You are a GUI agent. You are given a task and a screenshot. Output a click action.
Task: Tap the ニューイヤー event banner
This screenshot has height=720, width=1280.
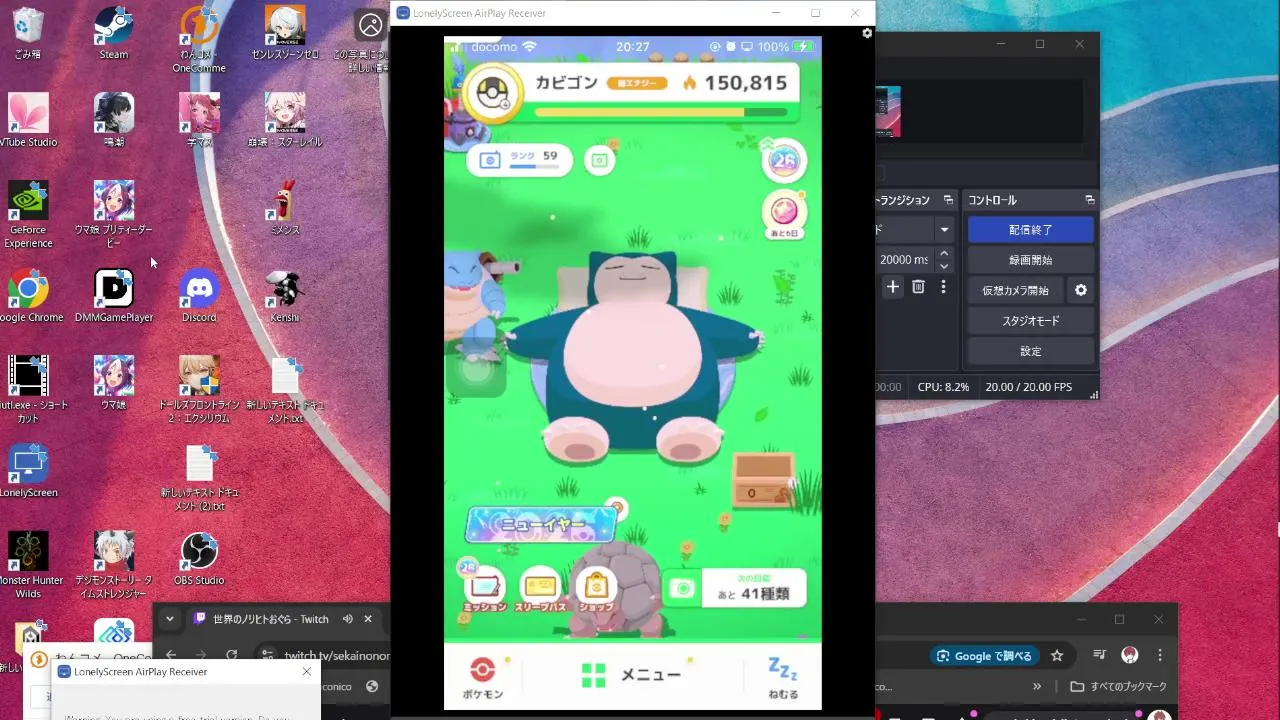[542, 524]
